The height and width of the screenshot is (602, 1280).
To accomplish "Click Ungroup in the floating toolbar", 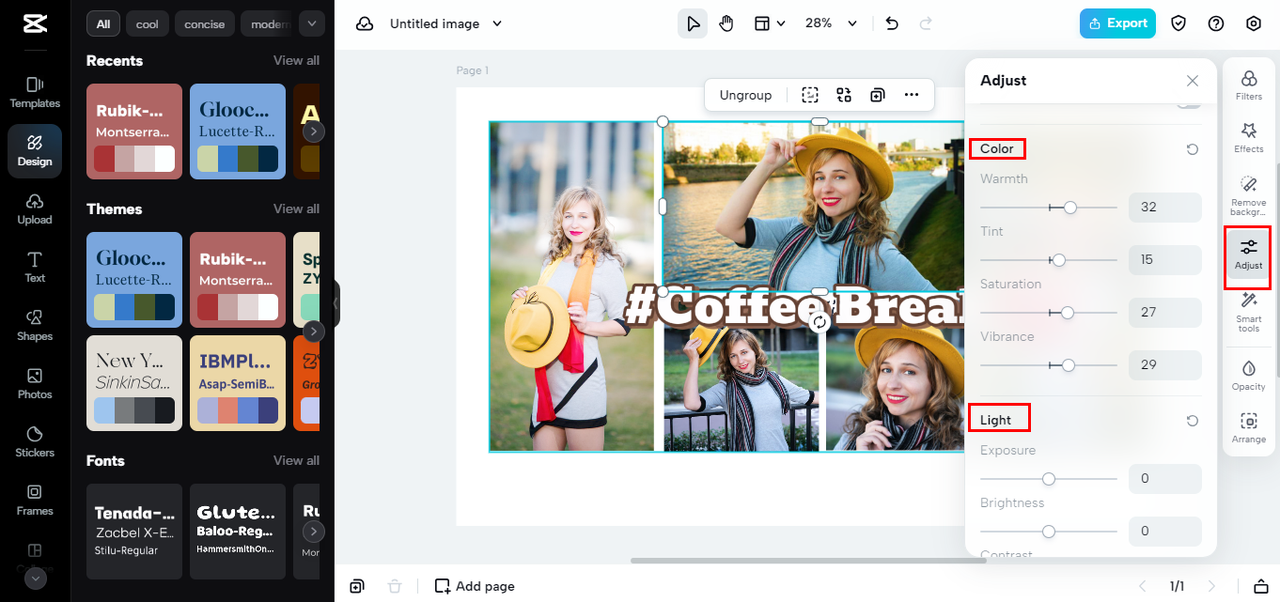I will (745, 95).
